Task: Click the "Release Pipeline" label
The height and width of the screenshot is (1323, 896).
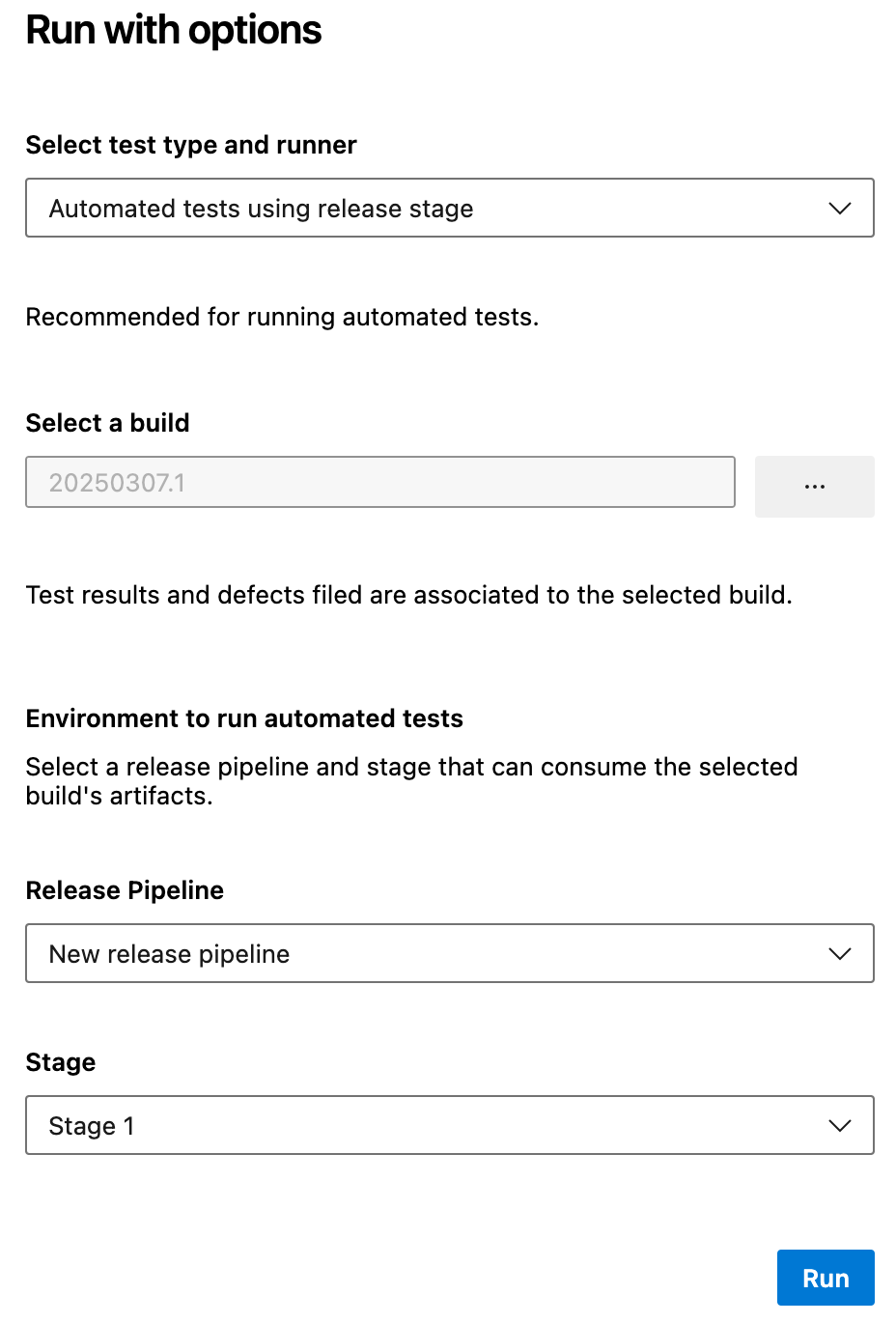Action: (x=125, y=889)
